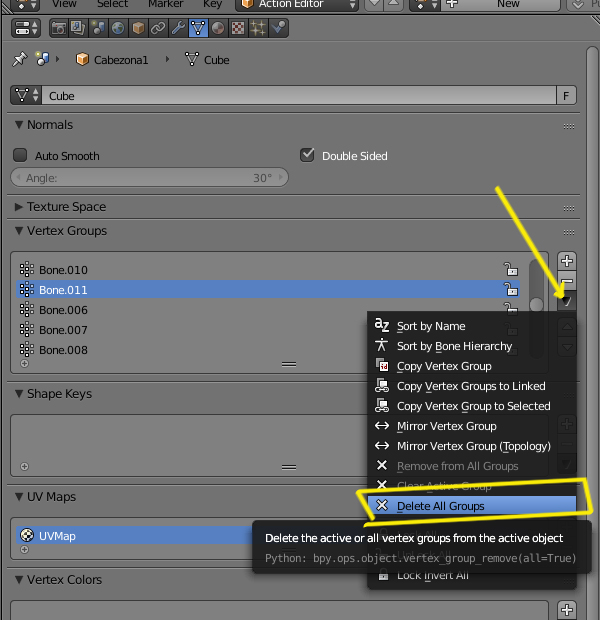Open the Scene properties tab
The image size is (600, 620).
98,28
